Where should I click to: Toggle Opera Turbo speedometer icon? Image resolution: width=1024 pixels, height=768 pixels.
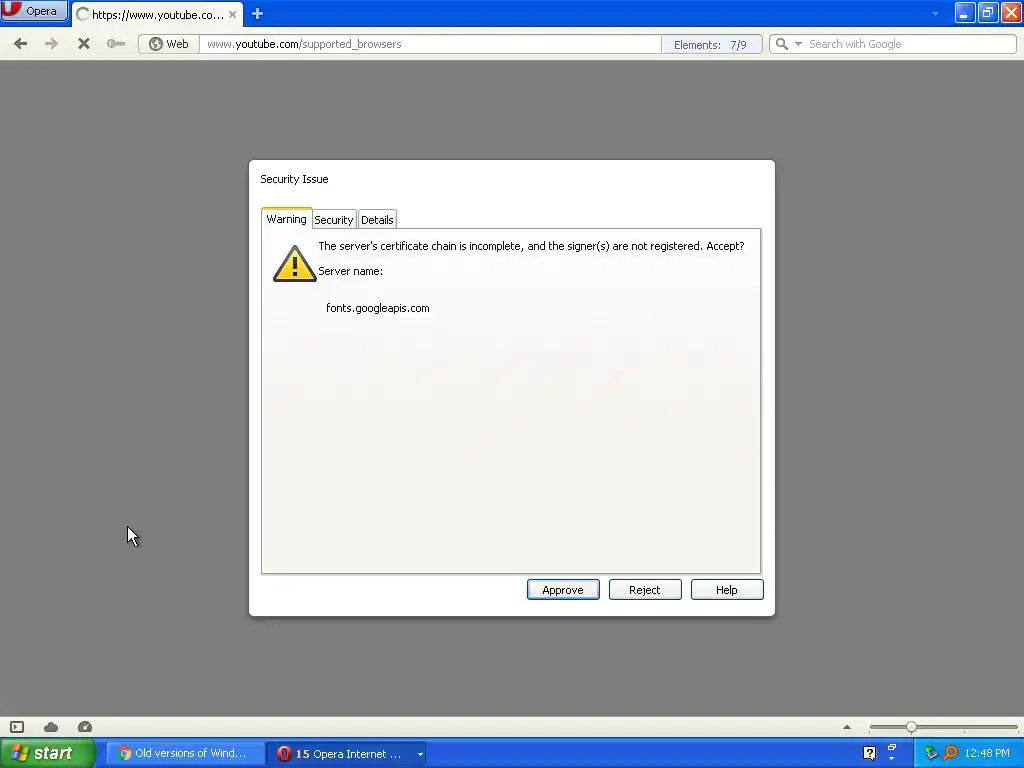pos(85,727)
